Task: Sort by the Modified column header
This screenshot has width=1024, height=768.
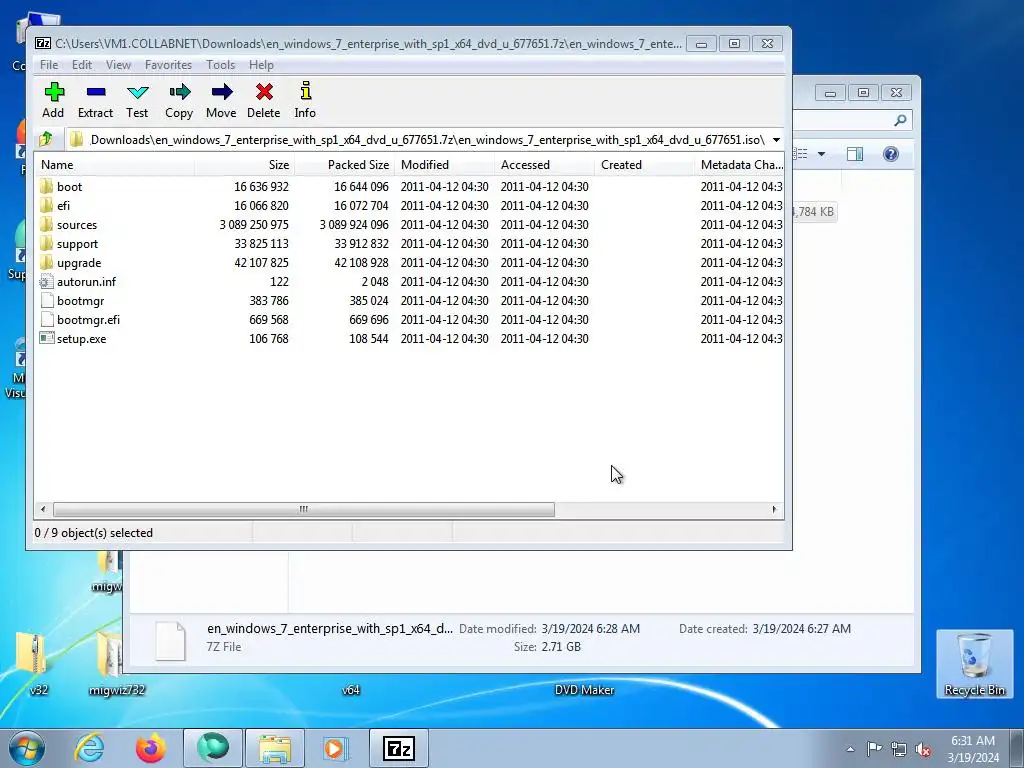Action: pos(444,165)
